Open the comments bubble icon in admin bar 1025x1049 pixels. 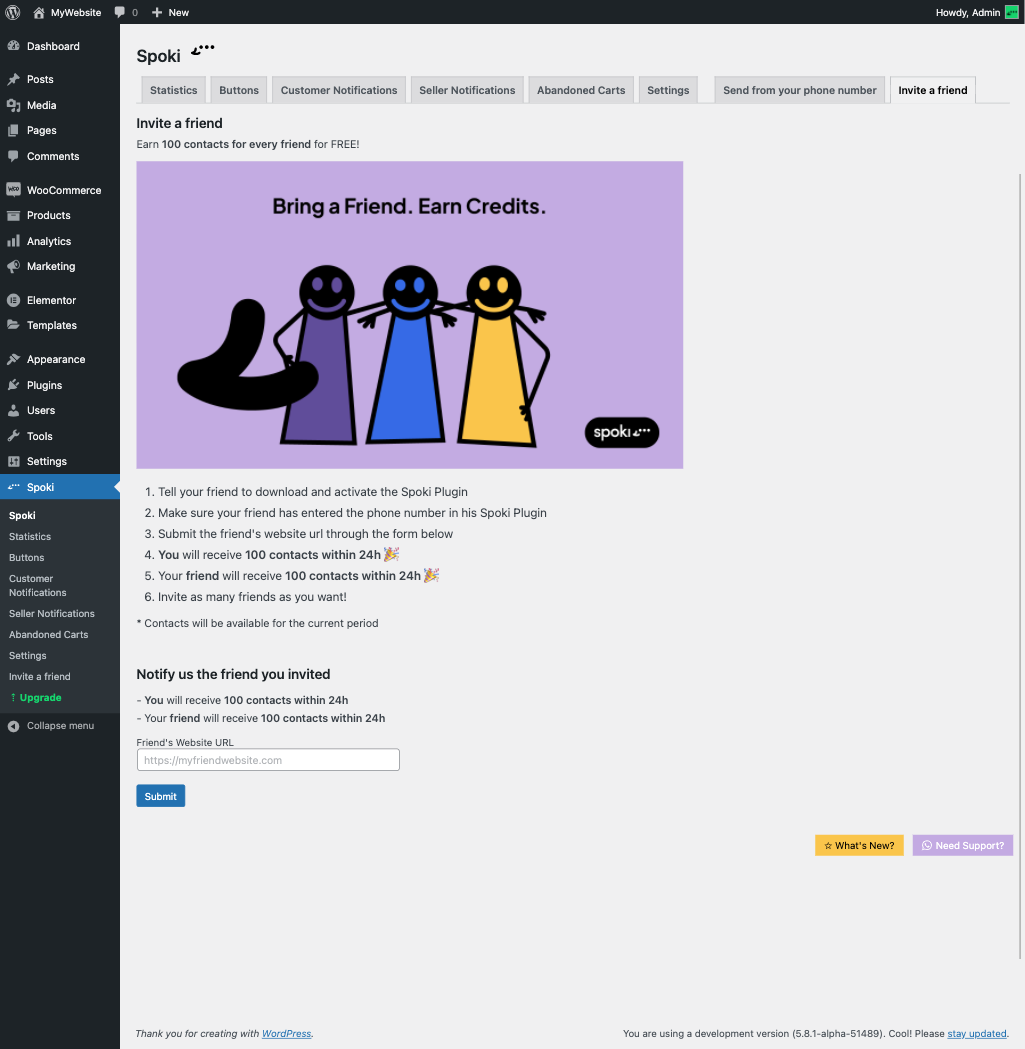[120, 12]
